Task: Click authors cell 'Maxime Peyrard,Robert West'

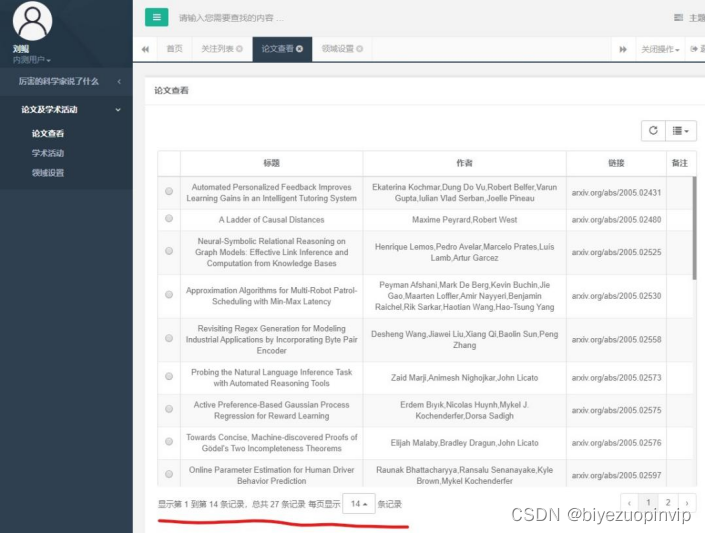Action: tap(464, 220)
